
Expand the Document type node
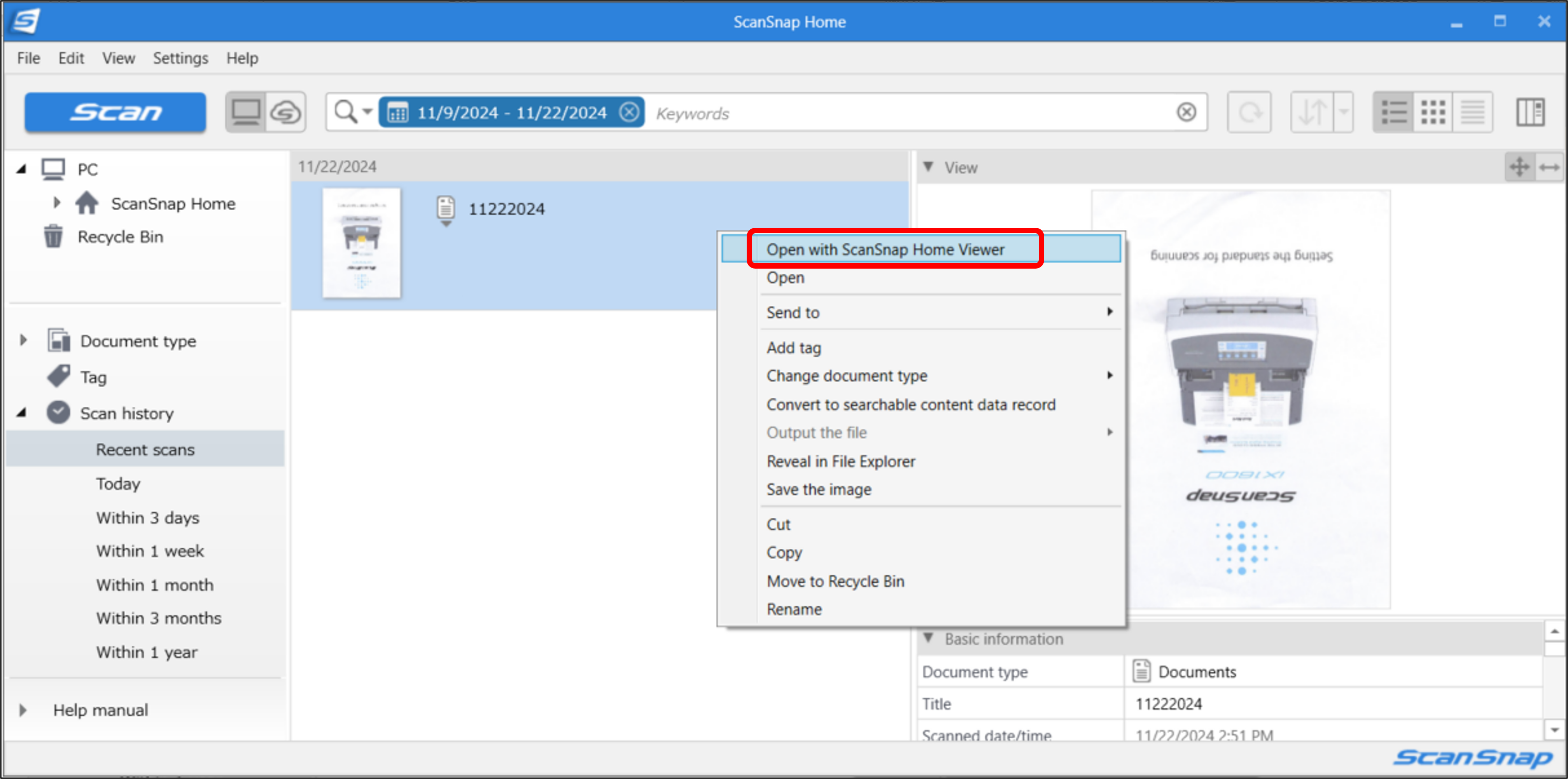click(x=23, y=340)
